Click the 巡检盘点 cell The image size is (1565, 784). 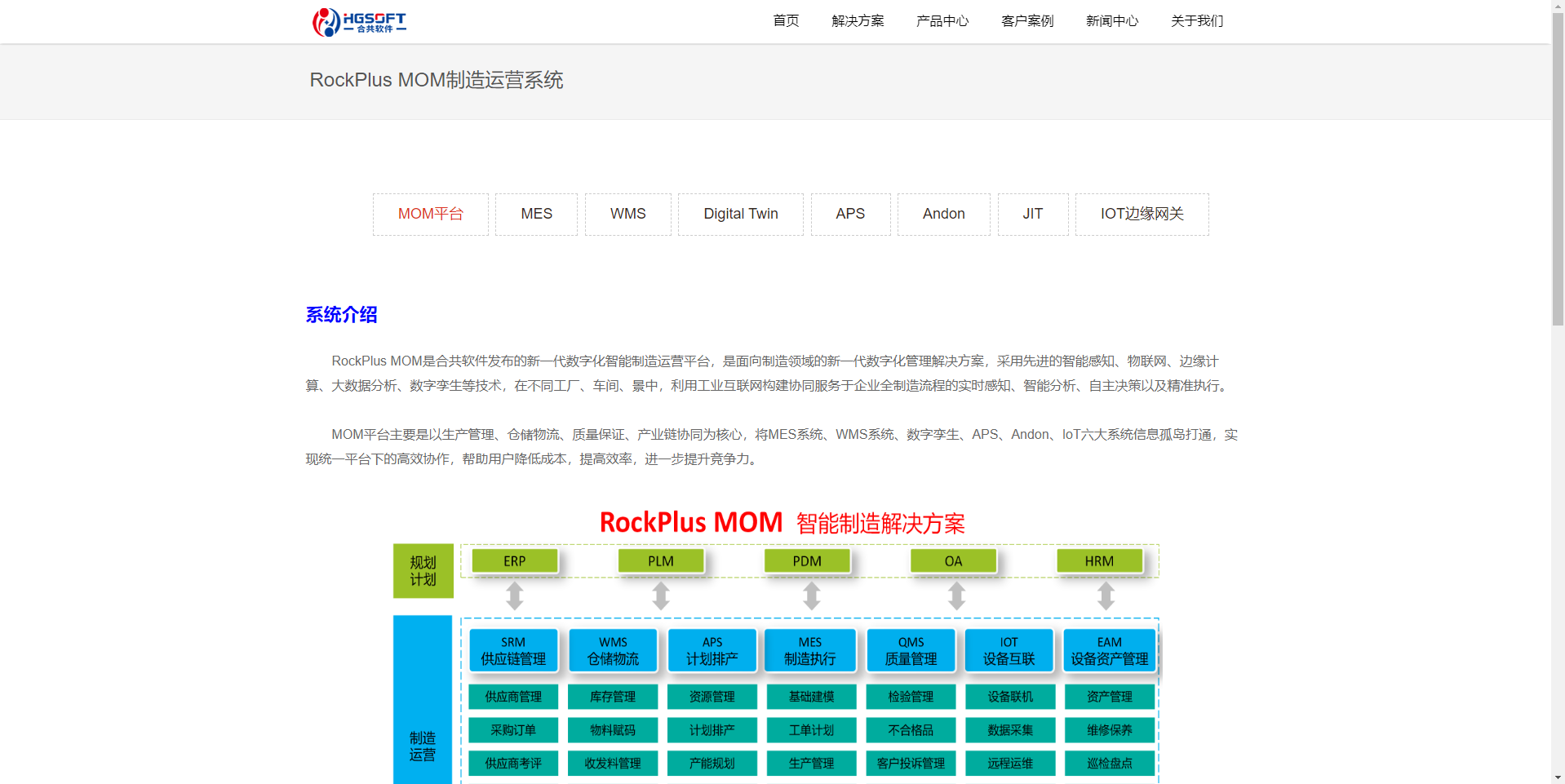pos(1110,764)
